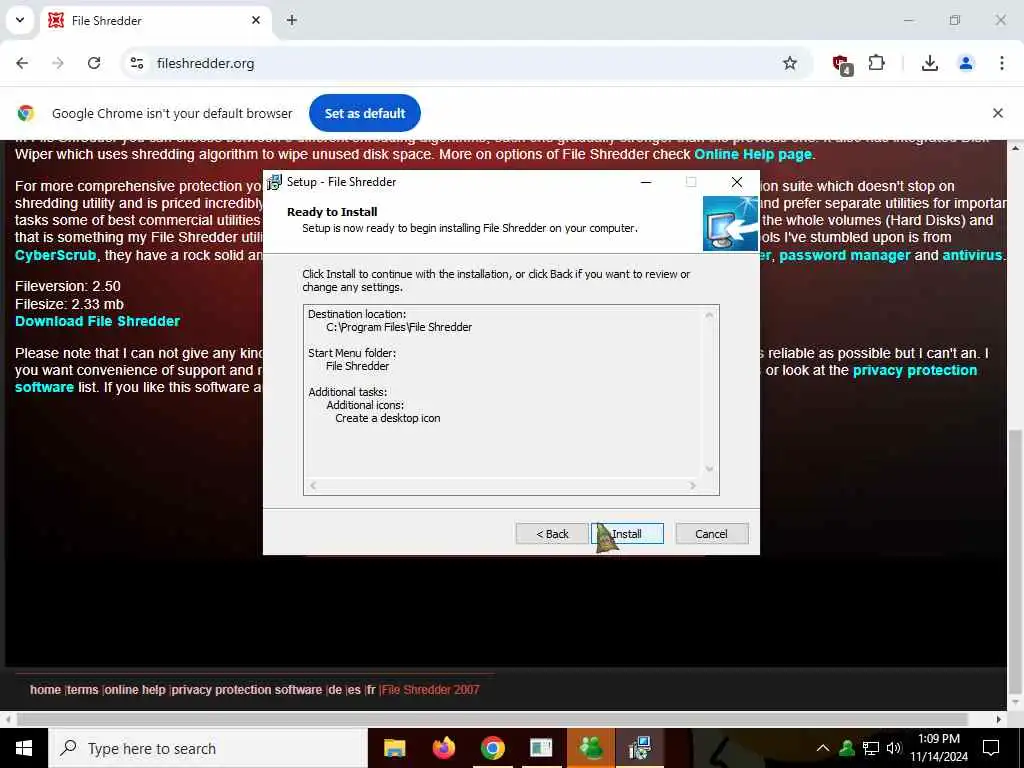Follow the privacy protection link in paragraph
The width and height of the screenshot is (1024, 768).
[915, 370]
